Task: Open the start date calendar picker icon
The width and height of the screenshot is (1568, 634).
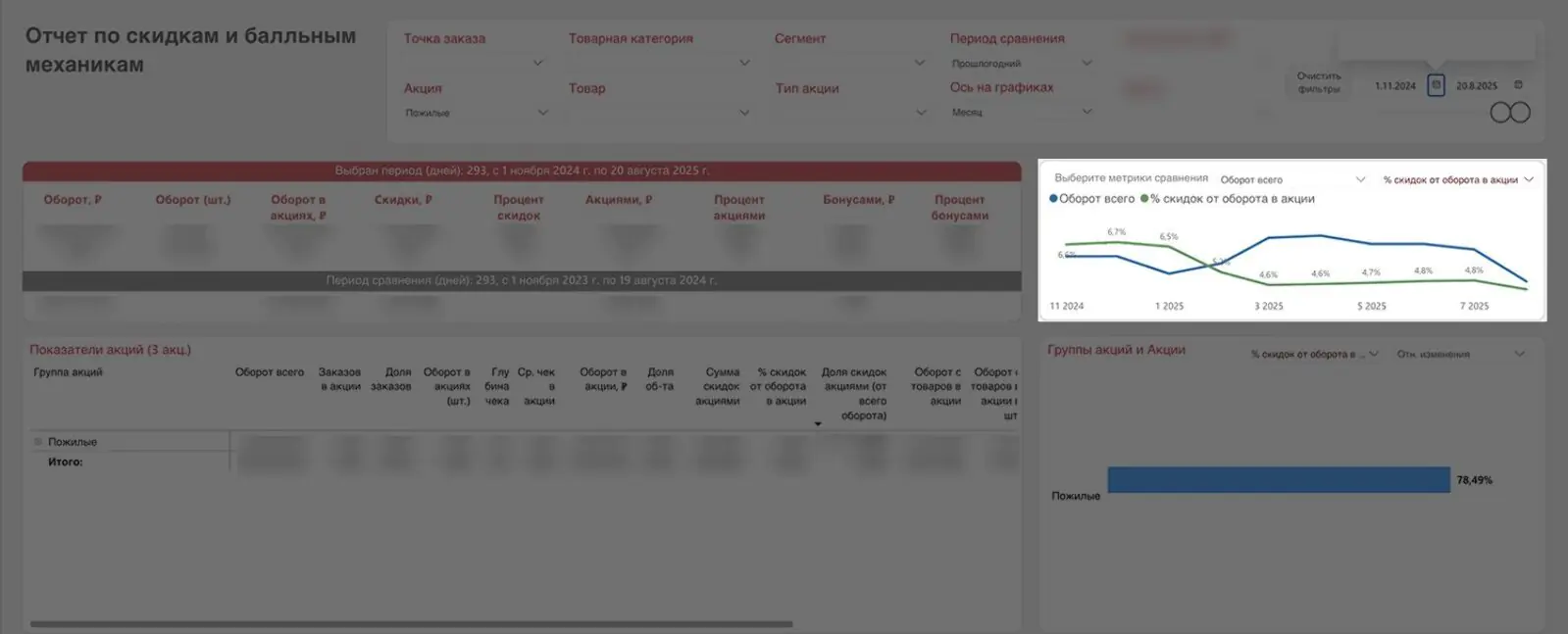Action: (x=1436, y=85)
